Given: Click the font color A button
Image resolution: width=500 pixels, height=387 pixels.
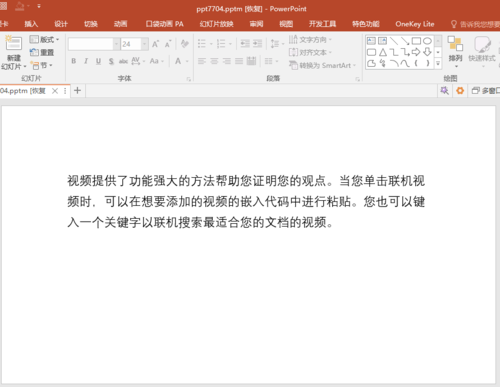Looking at the screenshot, I should point(178,61).
